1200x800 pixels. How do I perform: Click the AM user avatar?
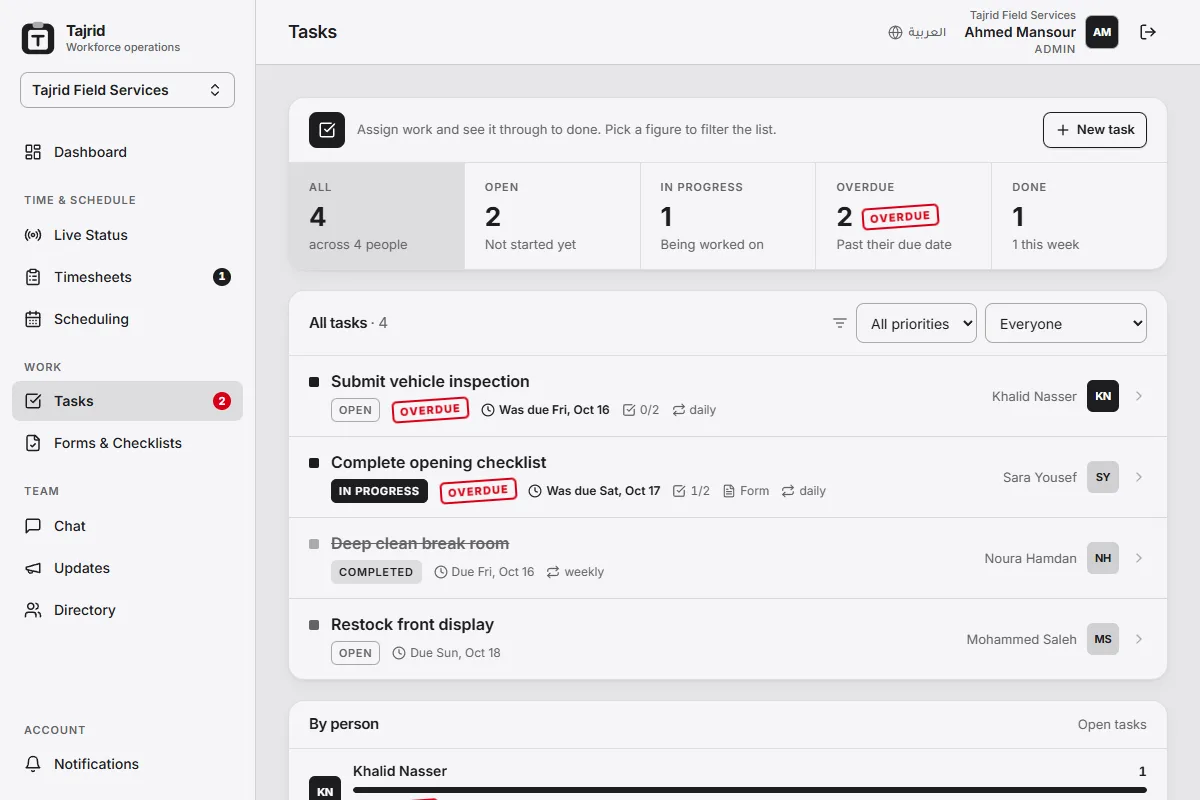[x=1102, y=32]
